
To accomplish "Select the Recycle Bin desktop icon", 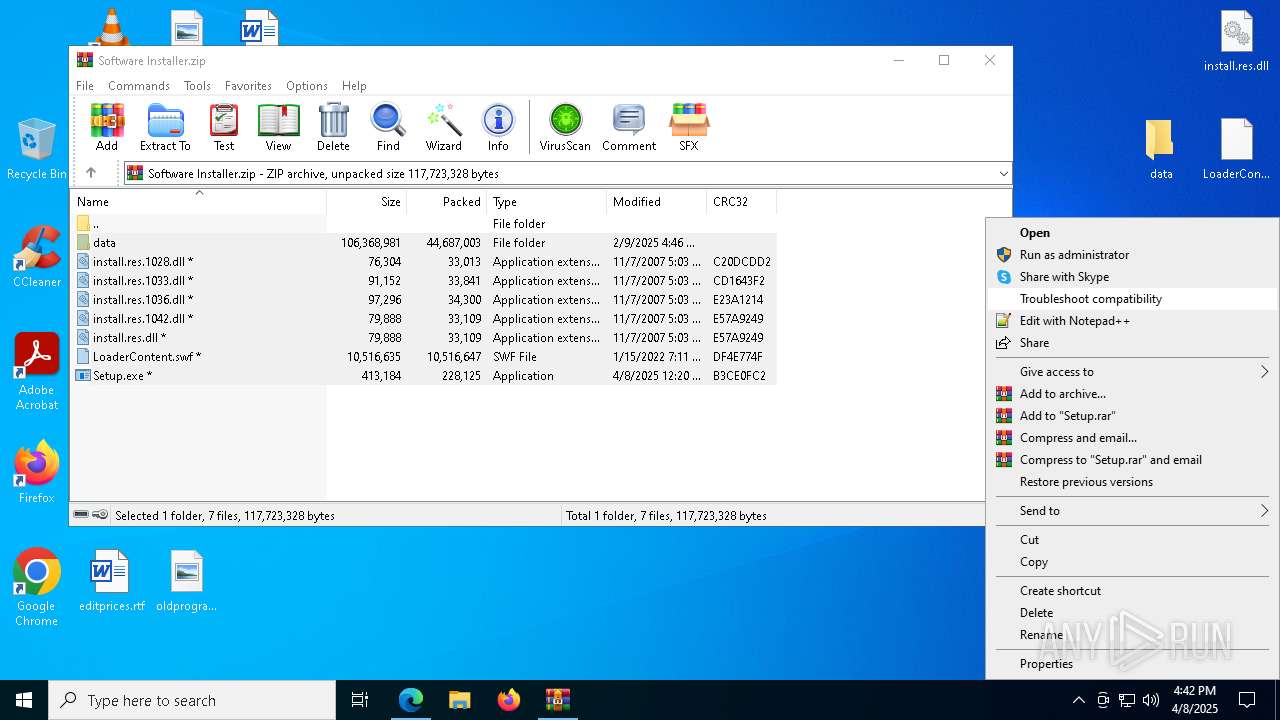I will click(37, 149).
